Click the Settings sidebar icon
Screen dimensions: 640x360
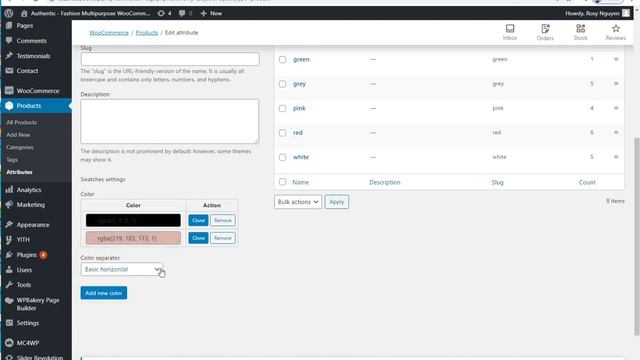(9, 323)
